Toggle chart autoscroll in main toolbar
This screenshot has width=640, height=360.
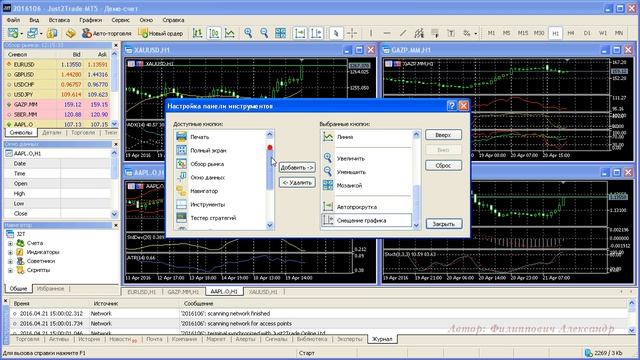point(300,33)
